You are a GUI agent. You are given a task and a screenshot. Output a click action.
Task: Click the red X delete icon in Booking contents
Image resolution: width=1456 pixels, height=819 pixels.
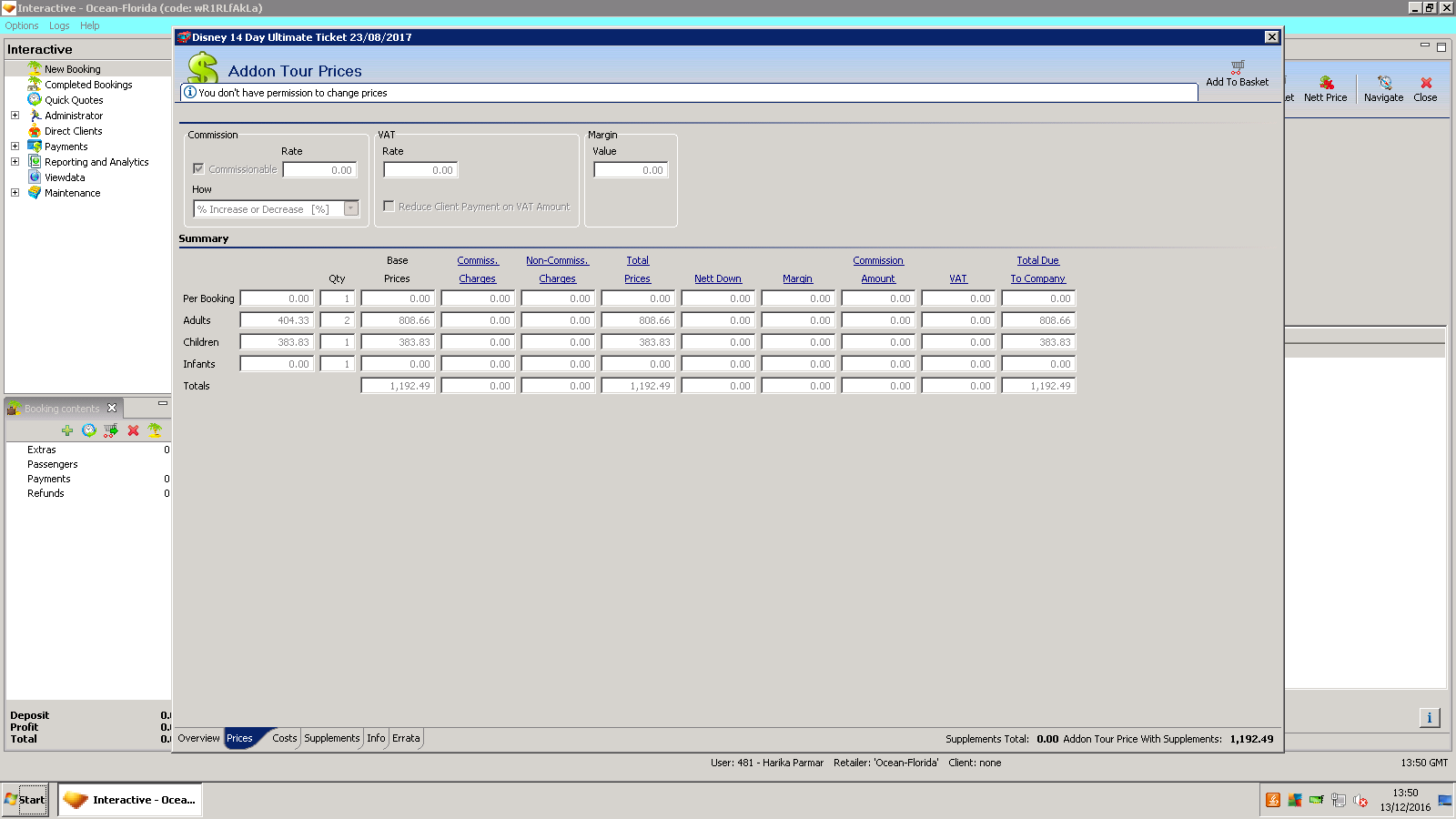click(134, 430)
